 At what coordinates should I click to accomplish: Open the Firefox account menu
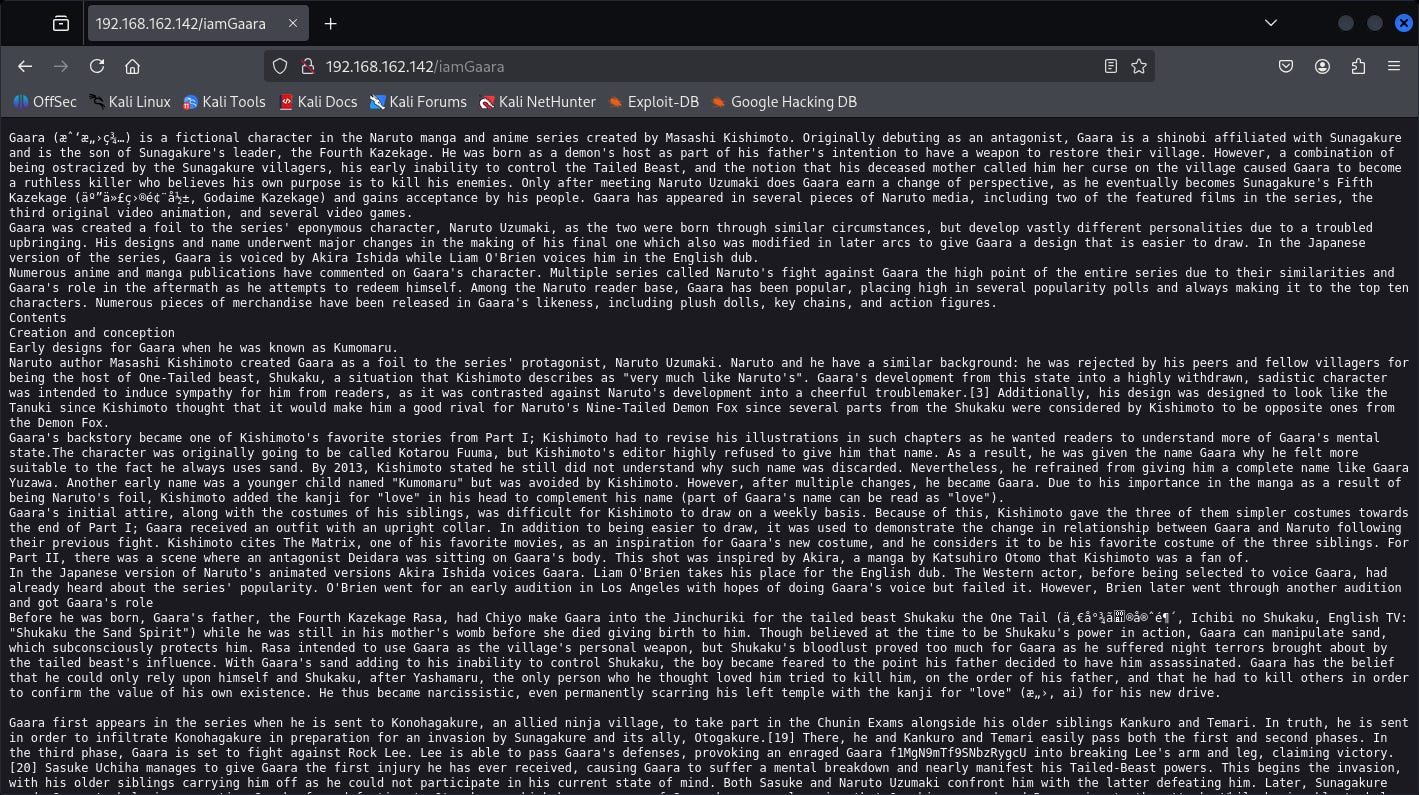(x=1322, y=66)
